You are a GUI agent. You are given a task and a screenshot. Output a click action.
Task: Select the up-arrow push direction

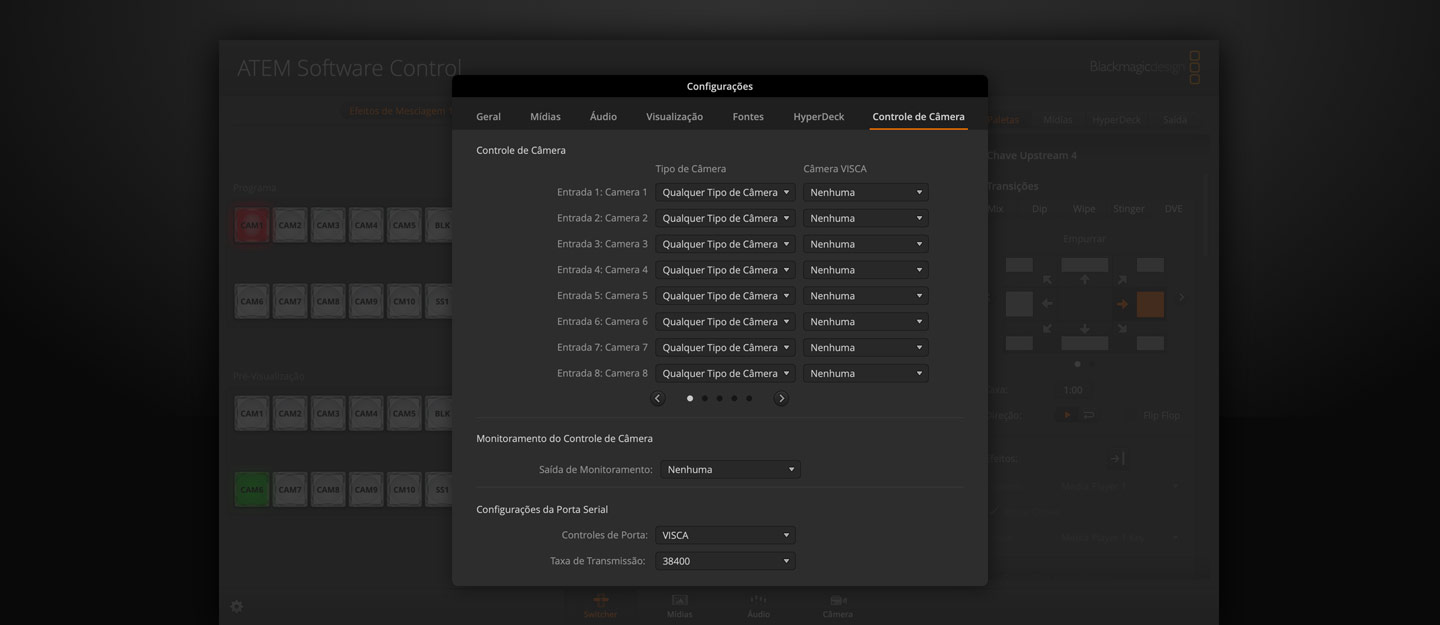(x=1085, y=280)
